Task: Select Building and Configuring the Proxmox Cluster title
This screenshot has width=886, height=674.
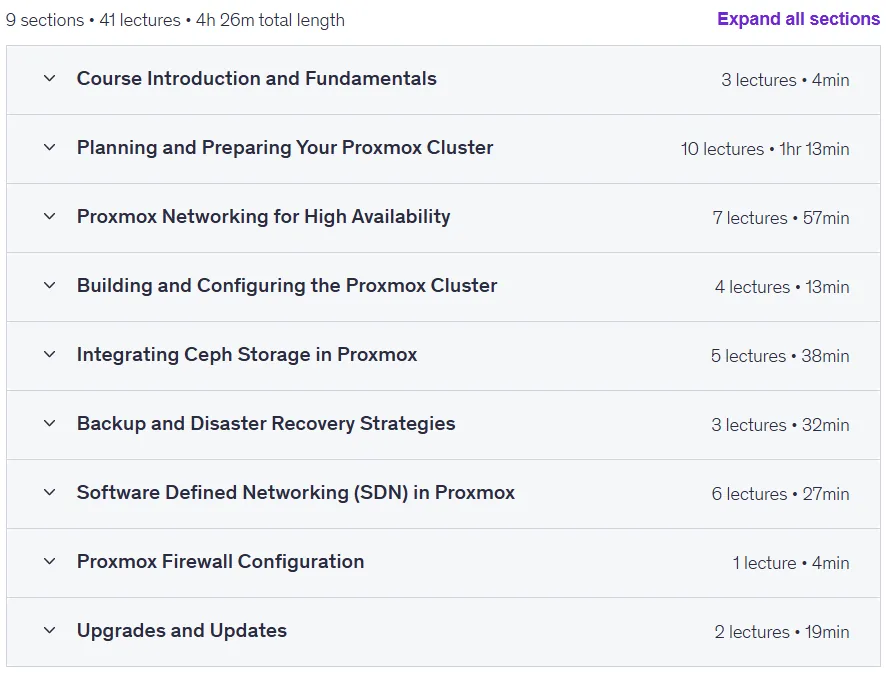Action: click(x=287, y=285)
